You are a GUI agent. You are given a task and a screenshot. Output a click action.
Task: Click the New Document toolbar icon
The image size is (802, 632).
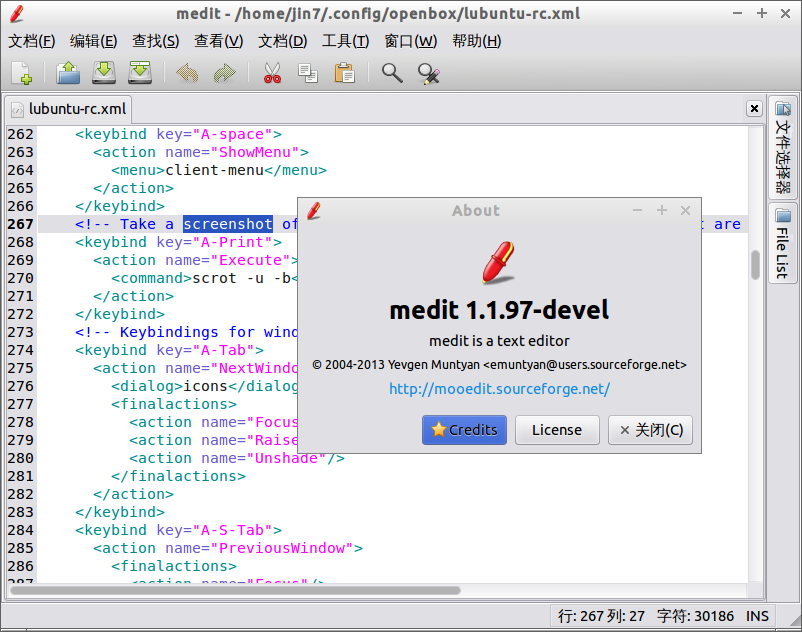22,73
